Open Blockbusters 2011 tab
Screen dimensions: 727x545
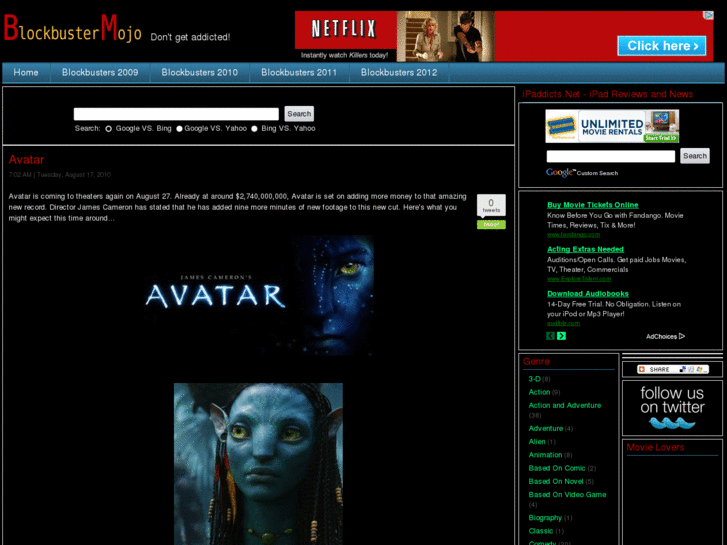299,72
